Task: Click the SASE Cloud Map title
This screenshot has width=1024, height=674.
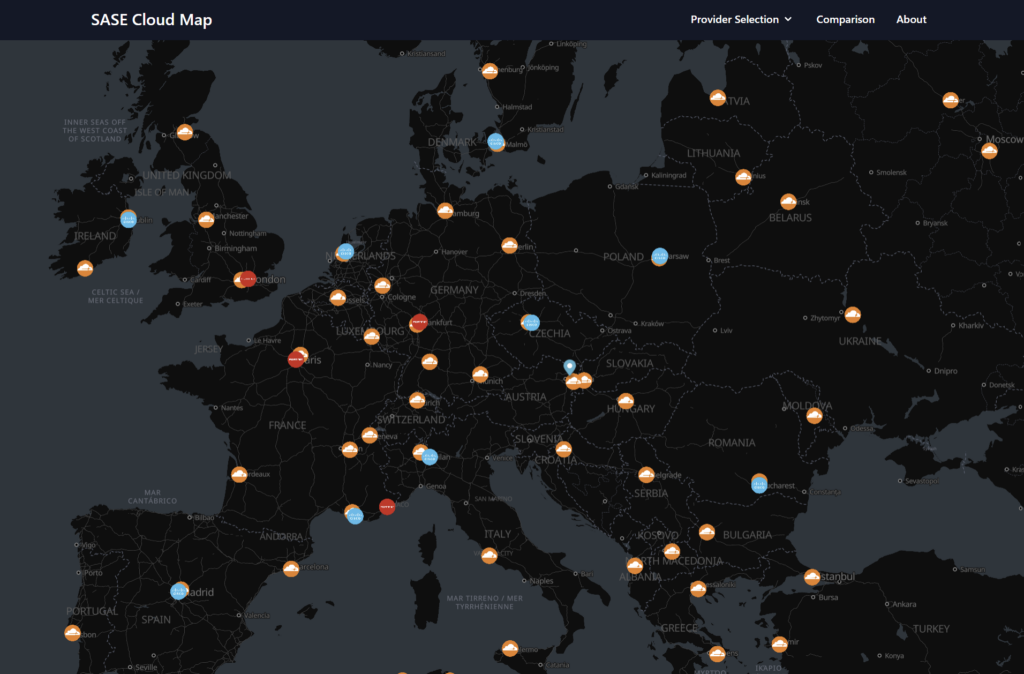Action: (152, 20)
